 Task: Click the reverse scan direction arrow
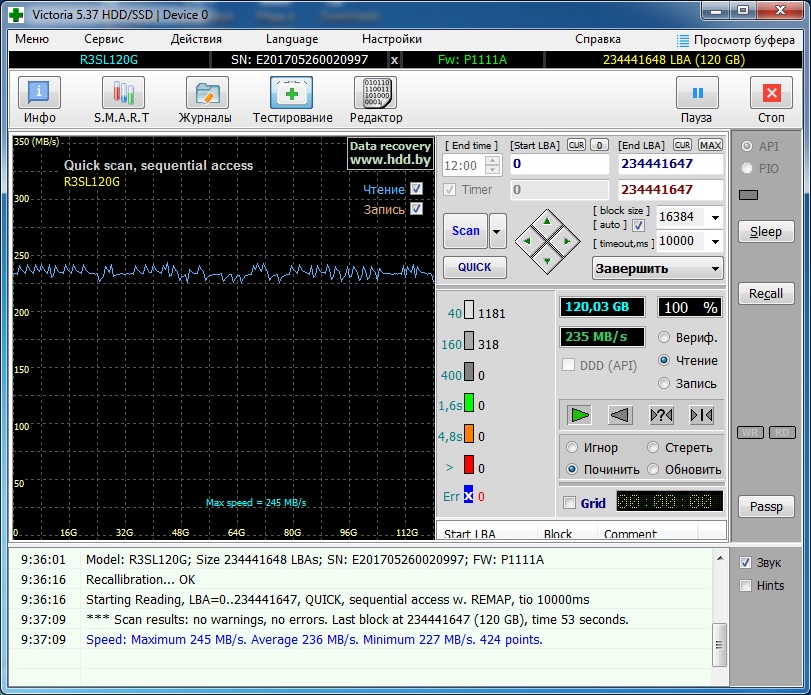(x=620, y=415)
